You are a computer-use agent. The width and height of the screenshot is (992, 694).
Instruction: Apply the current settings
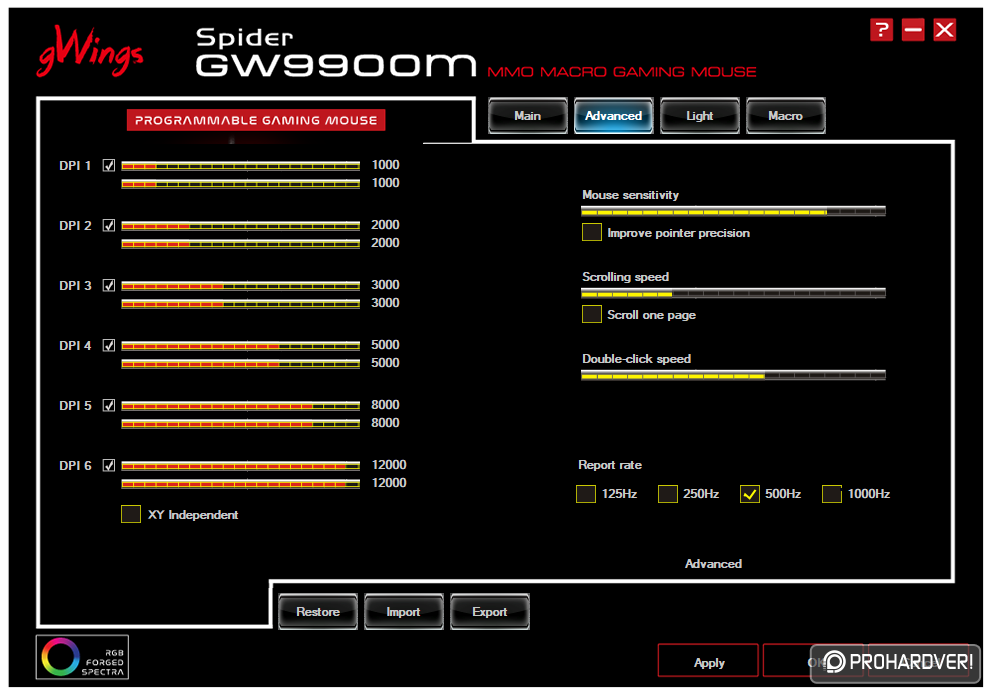[709, 662]
